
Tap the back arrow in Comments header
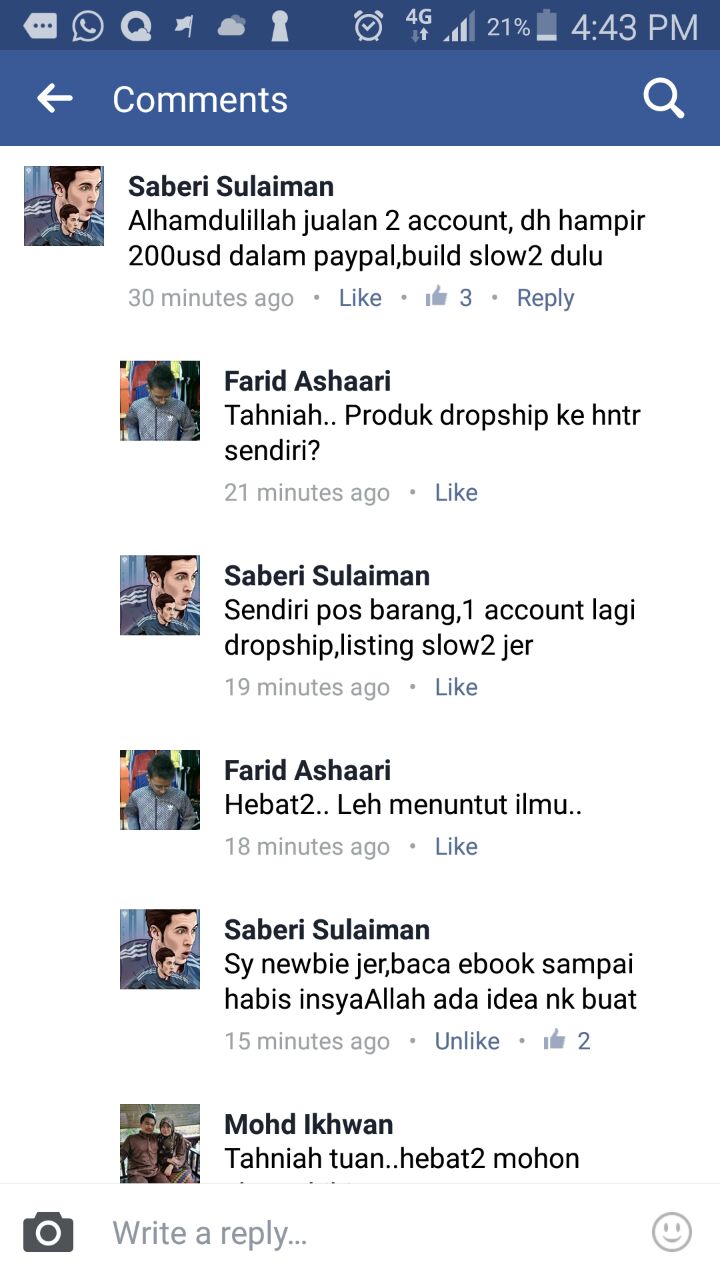55,98
